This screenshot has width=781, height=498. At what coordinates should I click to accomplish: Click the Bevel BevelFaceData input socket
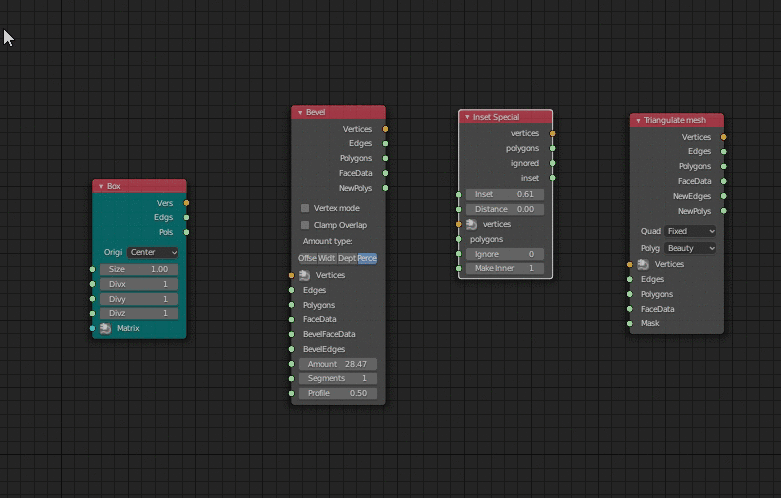point(291,334)
